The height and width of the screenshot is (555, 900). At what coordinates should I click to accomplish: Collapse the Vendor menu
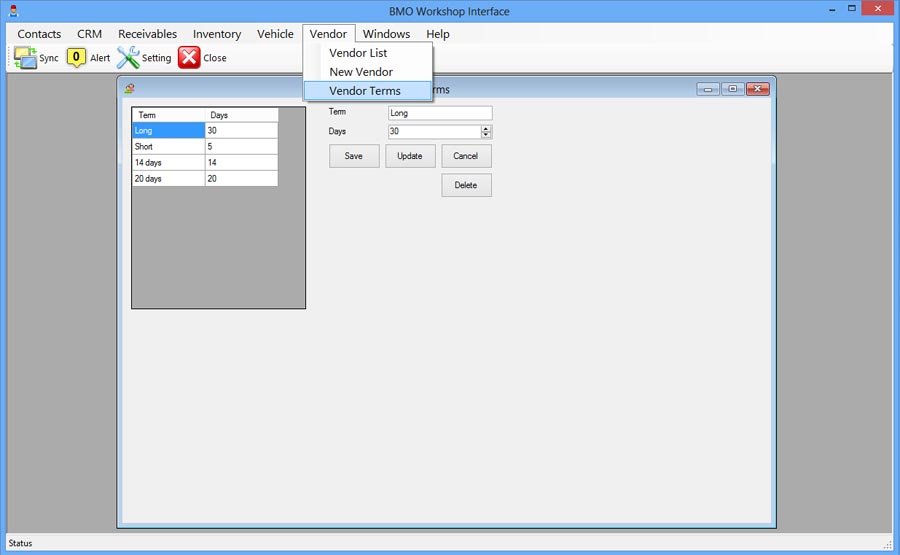click(328, 34)
